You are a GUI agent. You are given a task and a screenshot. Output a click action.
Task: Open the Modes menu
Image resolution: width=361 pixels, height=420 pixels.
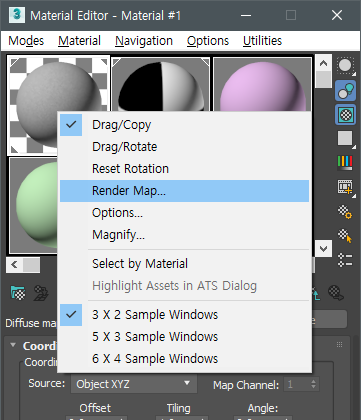(26, 41)
